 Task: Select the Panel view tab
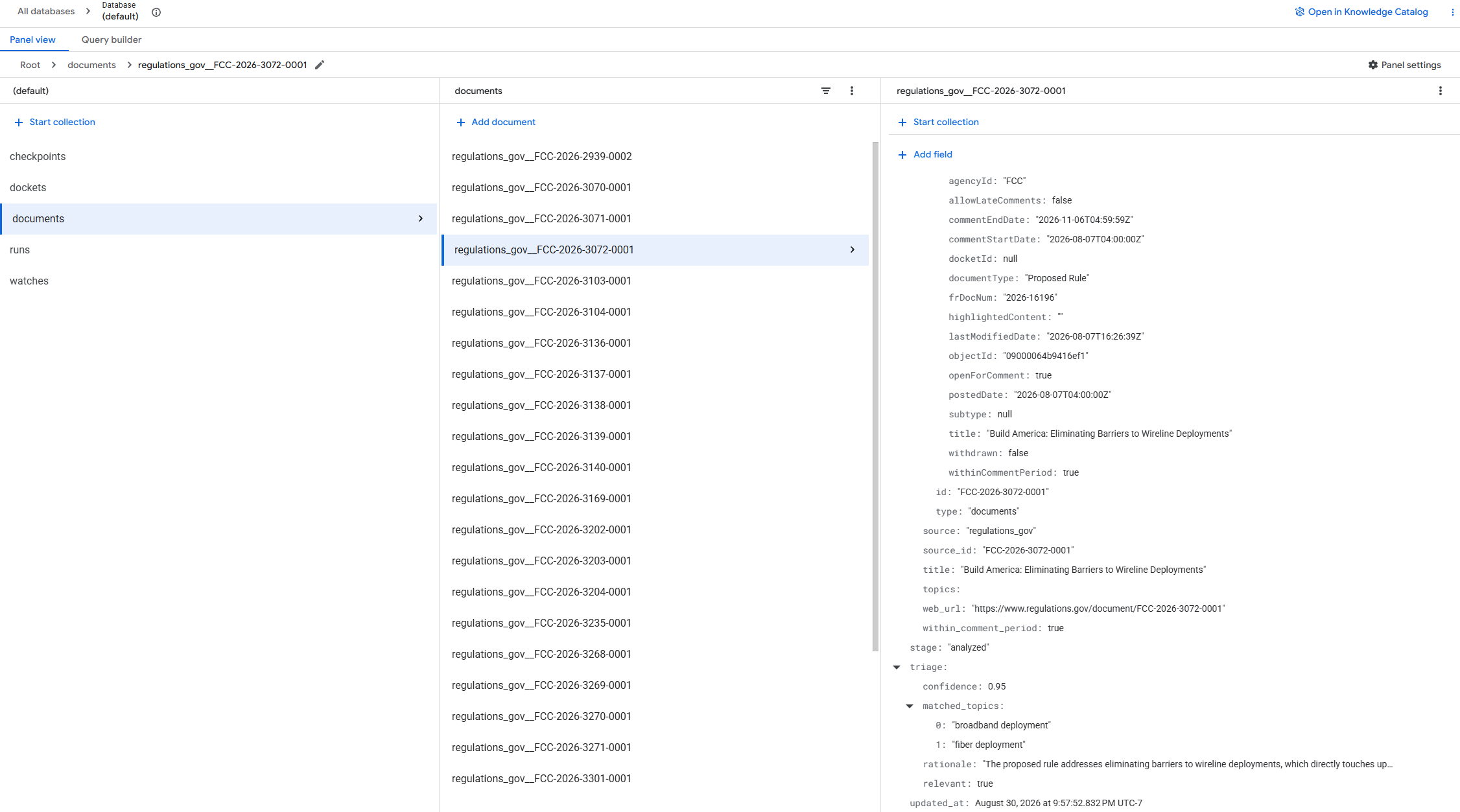32,40
